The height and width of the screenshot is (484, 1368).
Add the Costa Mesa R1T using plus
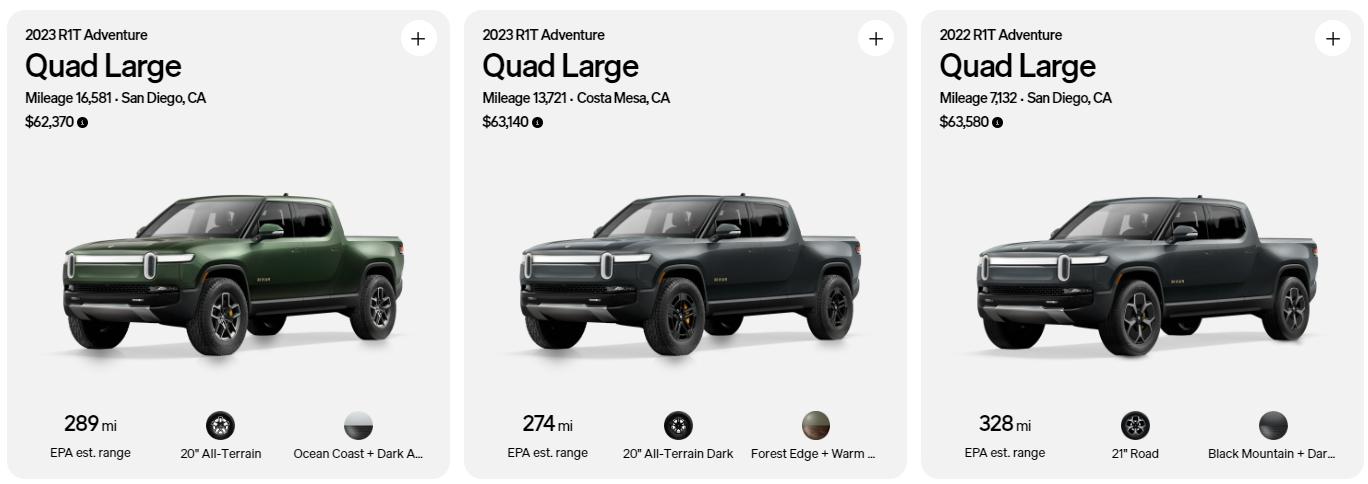click(875, 39)
